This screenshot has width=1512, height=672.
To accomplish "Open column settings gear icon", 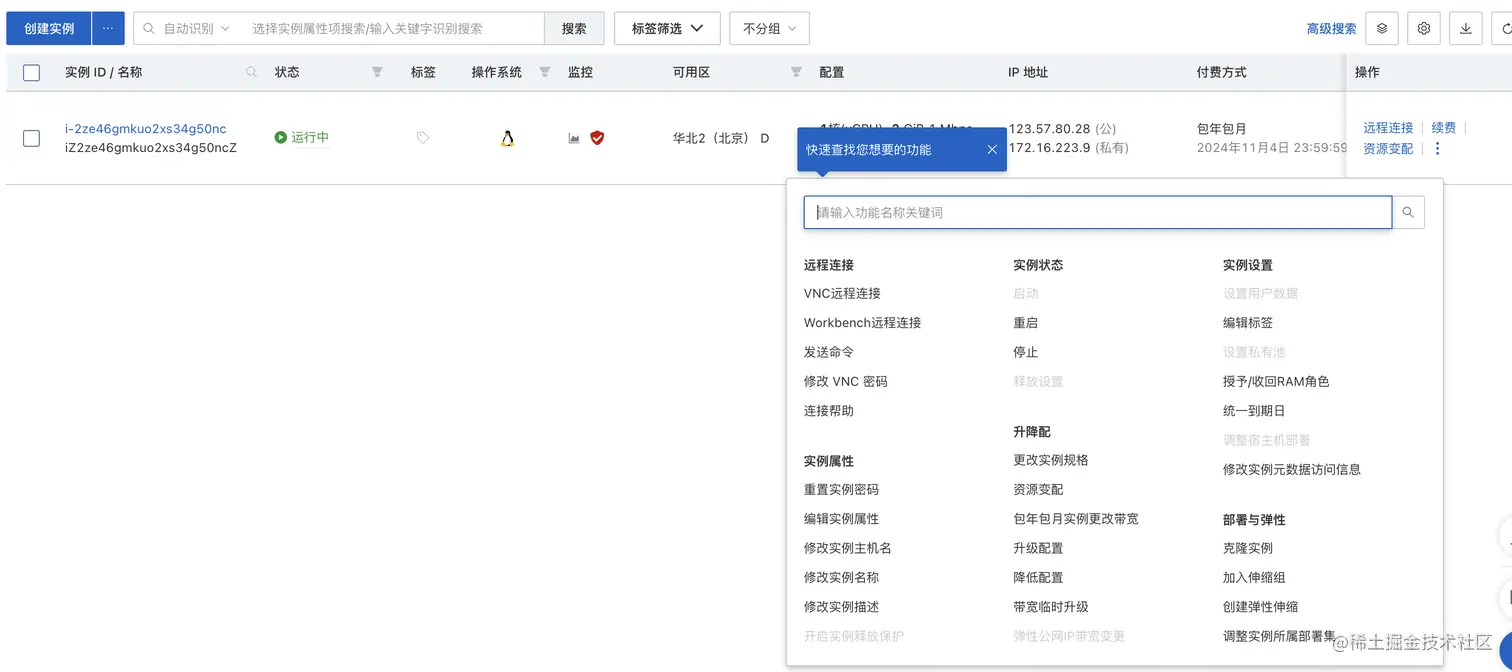I will (x=1424, y=29).
